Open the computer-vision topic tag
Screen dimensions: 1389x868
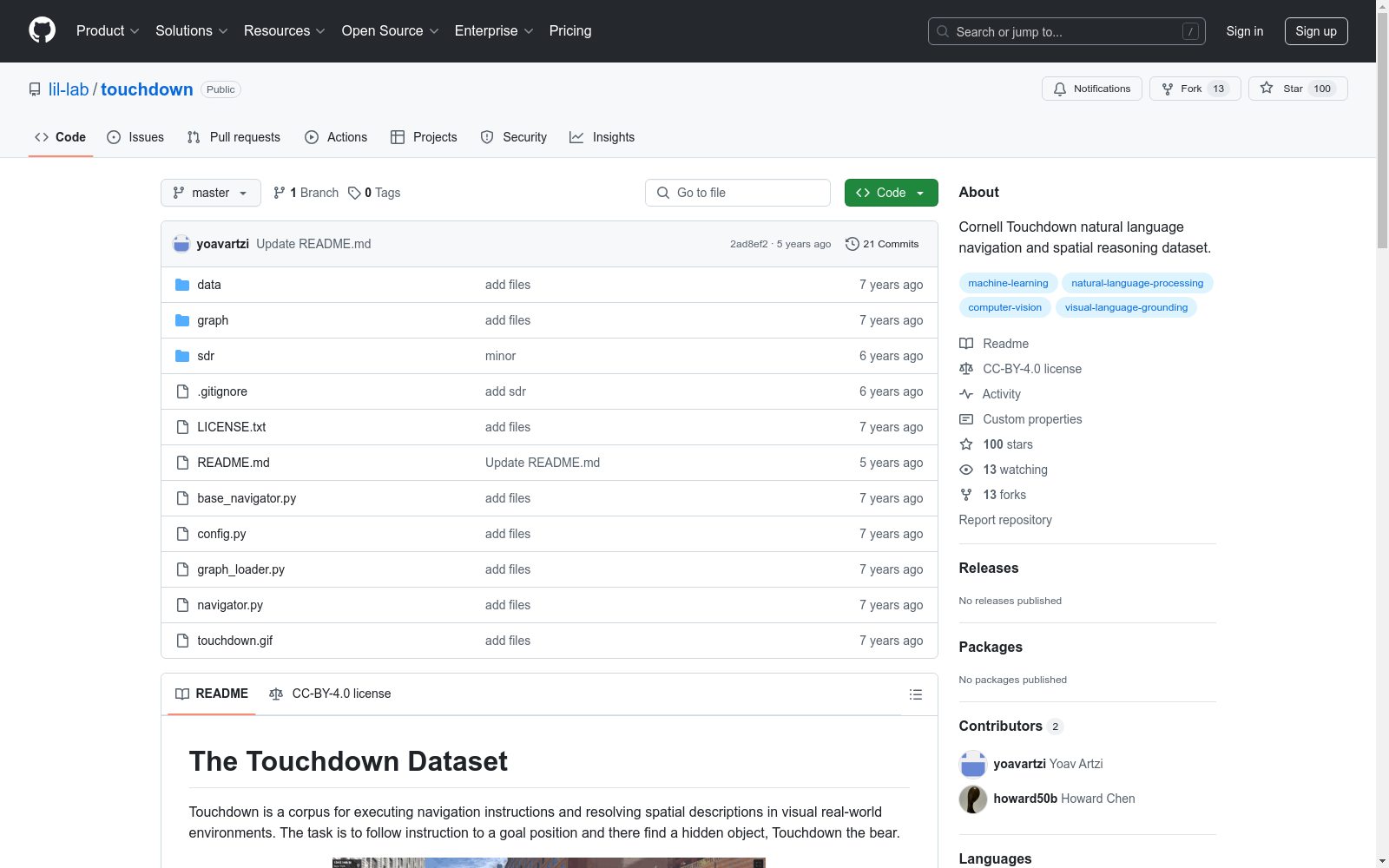(x=1004, y=307)
